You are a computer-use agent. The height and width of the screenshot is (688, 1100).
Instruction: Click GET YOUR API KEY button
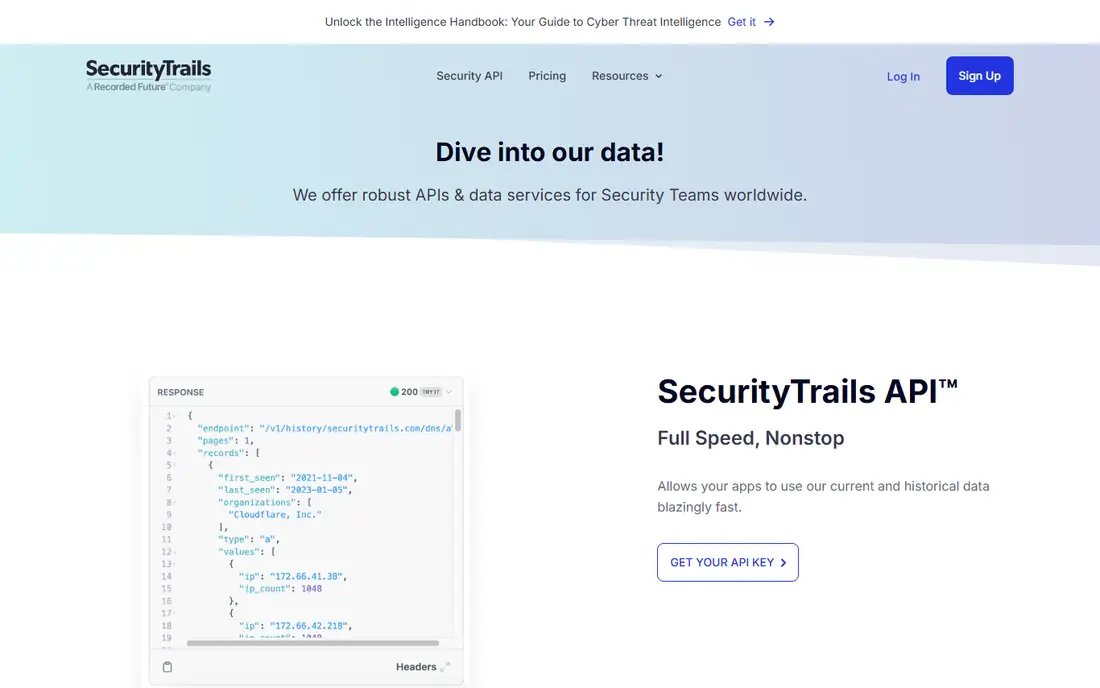pyautogui.click(x=727, y=562)
